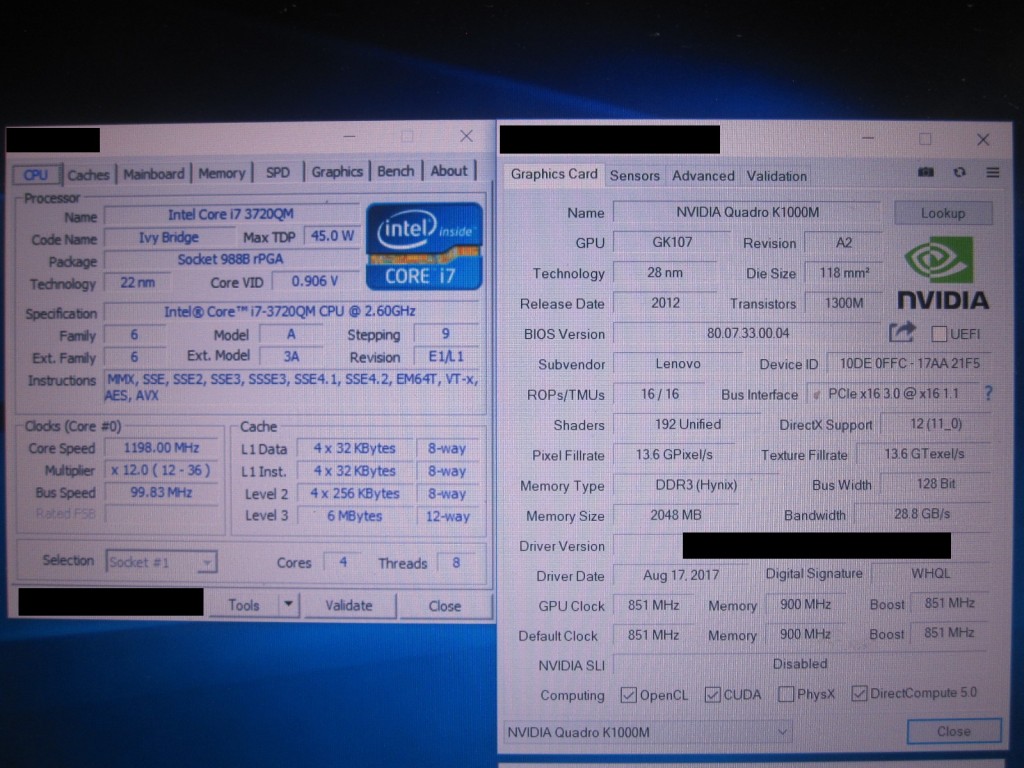Click the Die Size field 118 mm²
This screenshot has width=1024, height=768.
(x=844, y=272)
